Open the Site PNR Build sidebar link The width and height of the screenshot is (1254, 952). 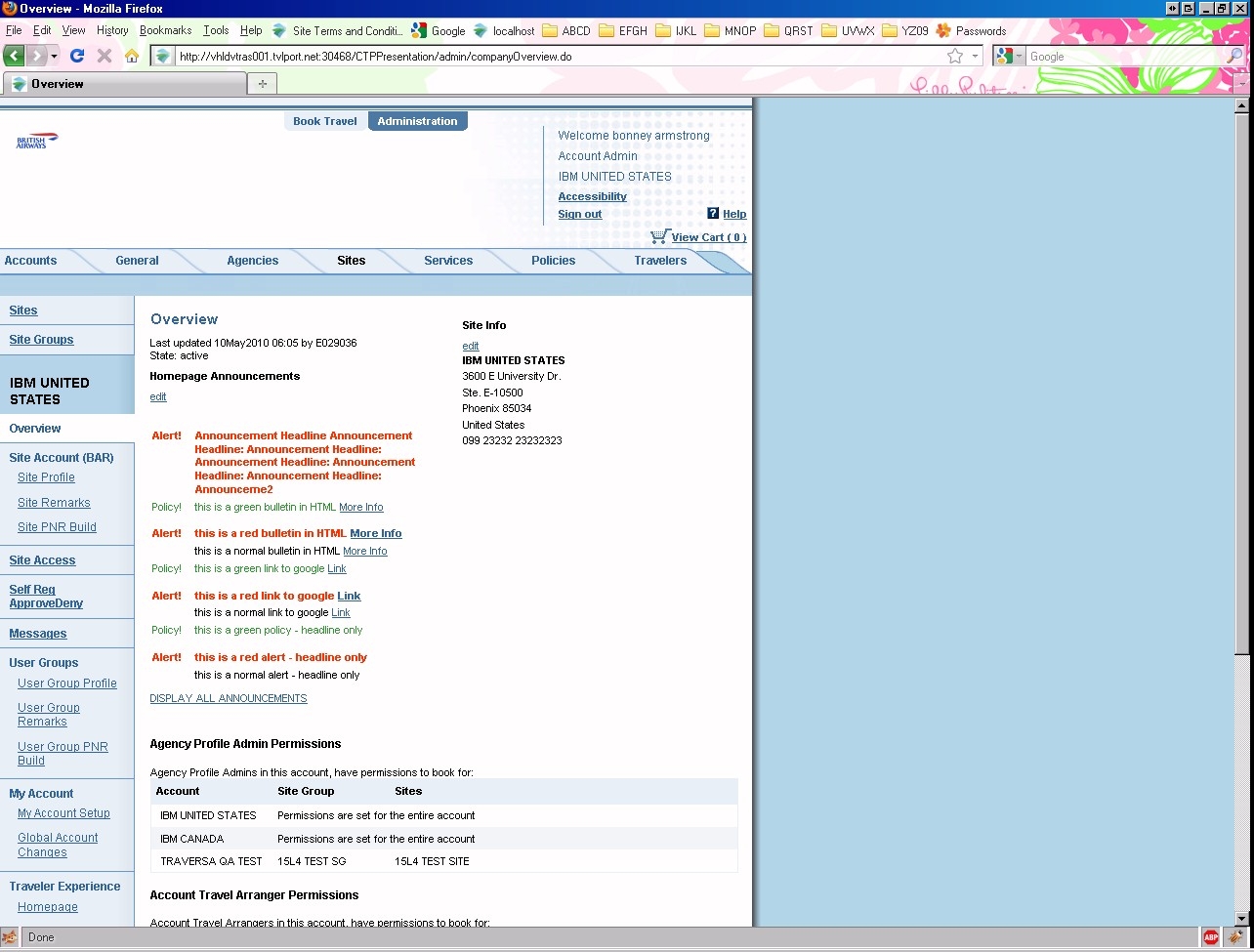click(57, 527)
